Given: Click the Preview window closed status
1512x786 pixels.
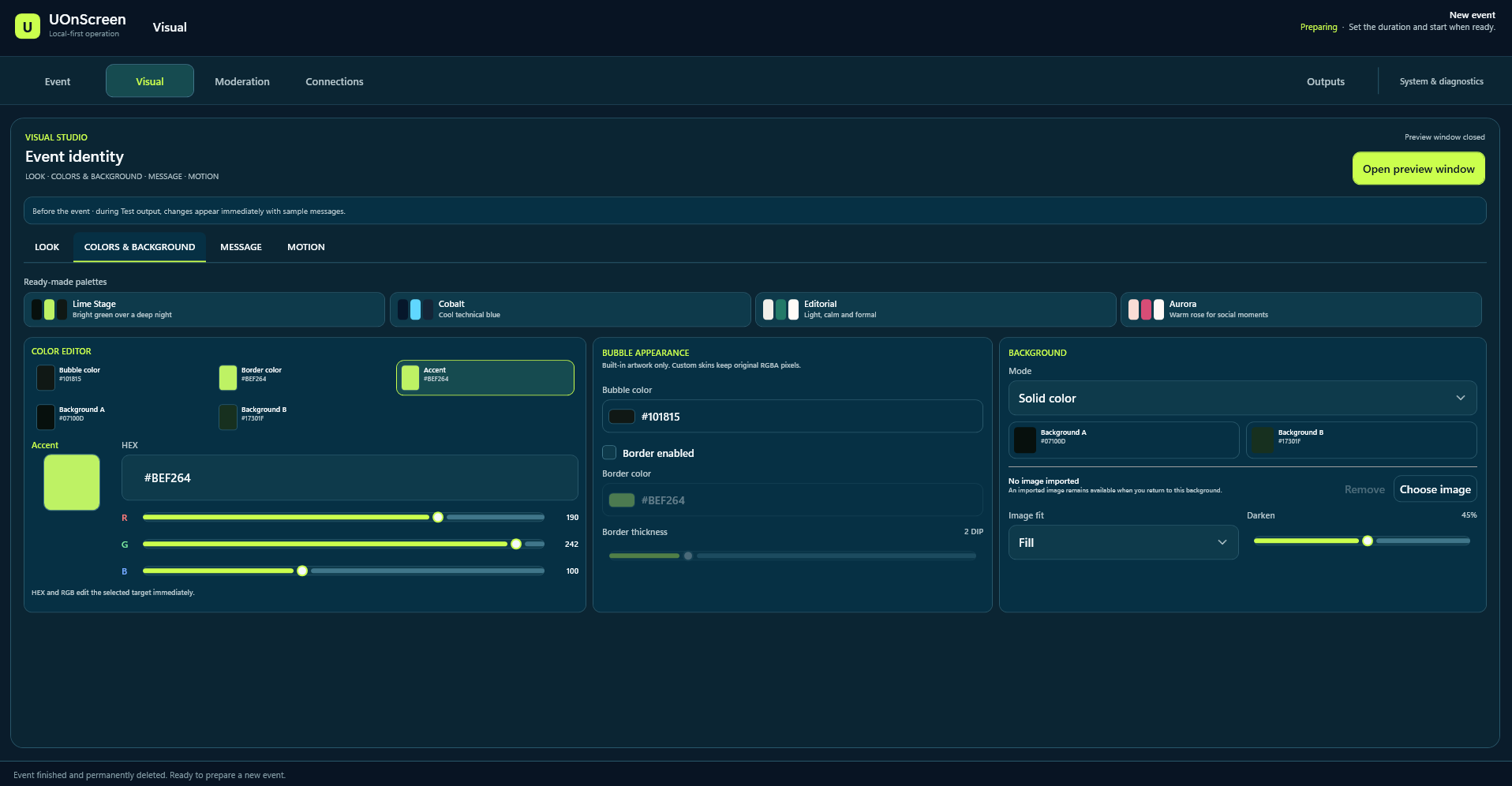Looking at the screenshot, I should point(1444,137).
